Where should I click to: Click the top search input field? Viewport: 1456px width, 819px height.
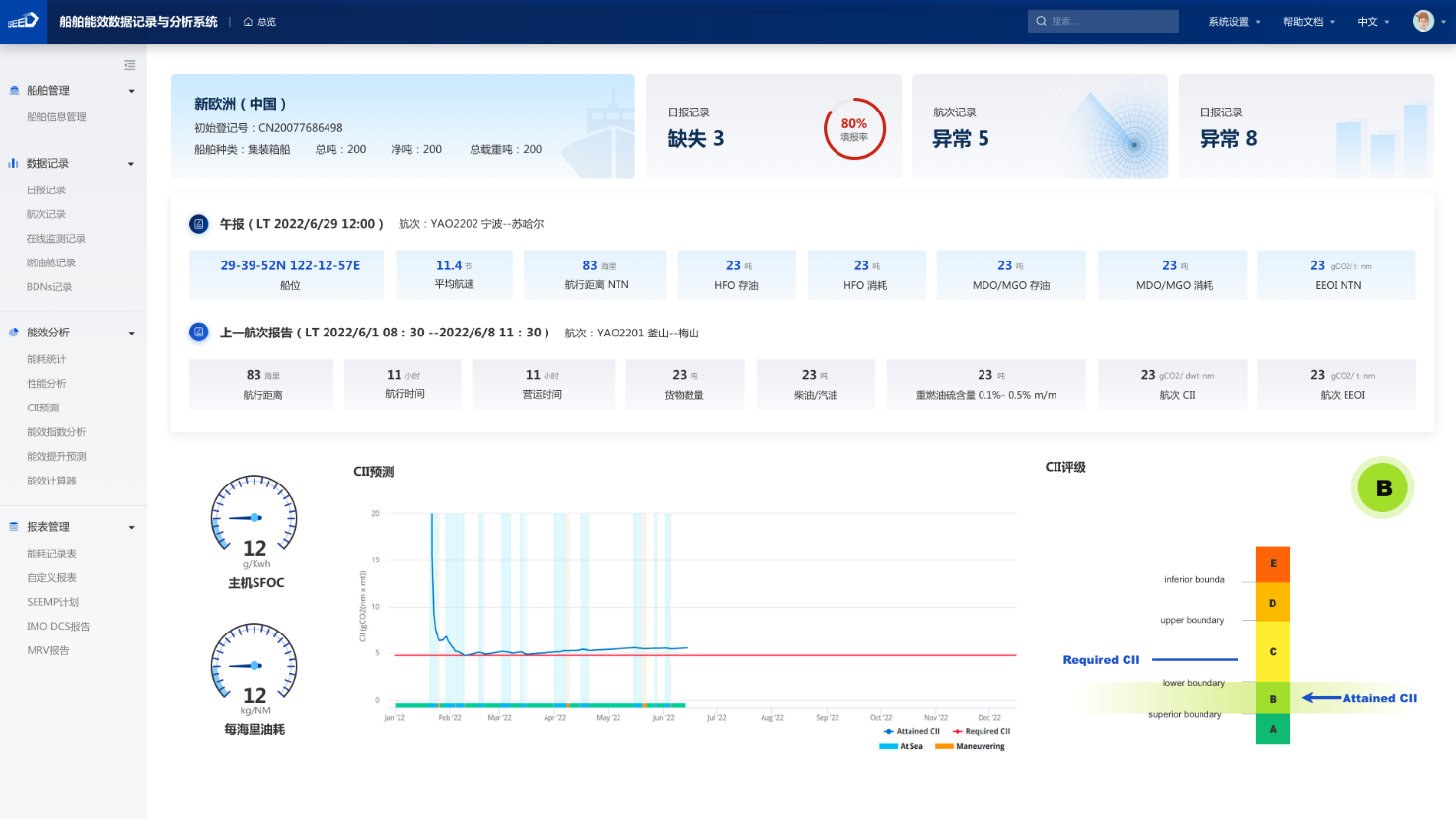tap(1111, 21)
